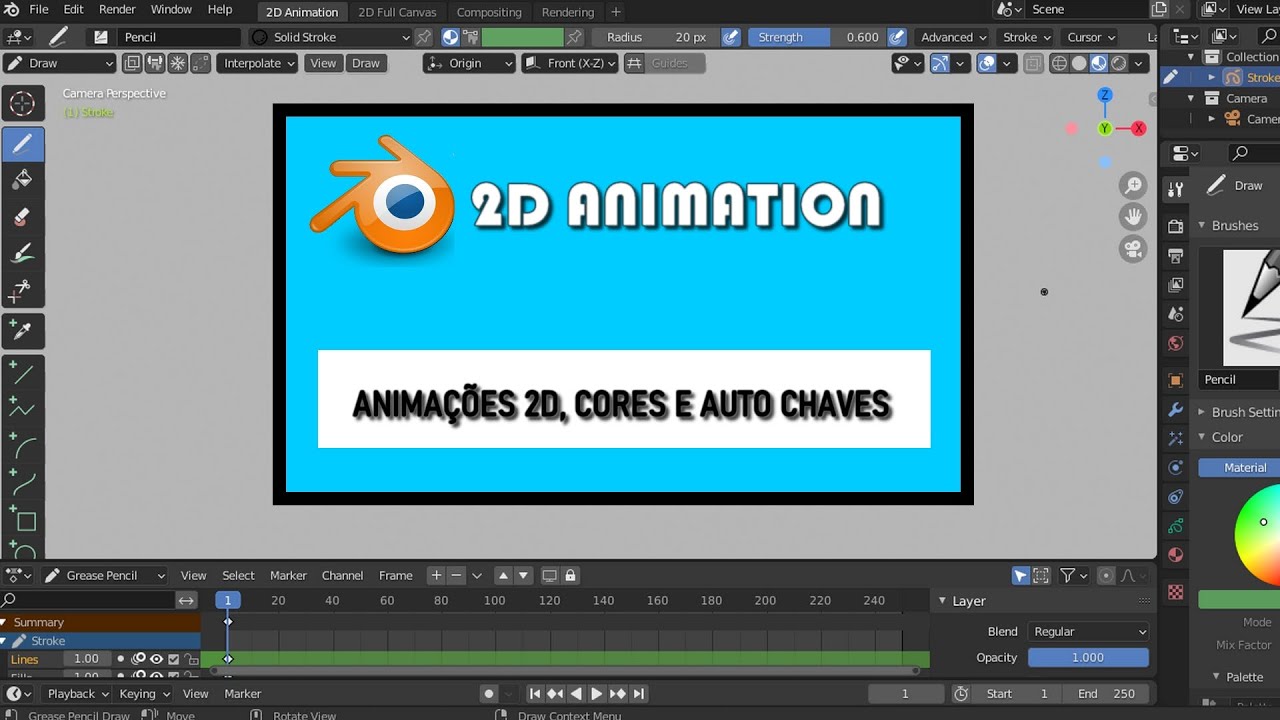Open the Modifiers wrench properties tab
Viewport: 1280px width, 720px height.
pyautogui.click(x=1176, y=410)
